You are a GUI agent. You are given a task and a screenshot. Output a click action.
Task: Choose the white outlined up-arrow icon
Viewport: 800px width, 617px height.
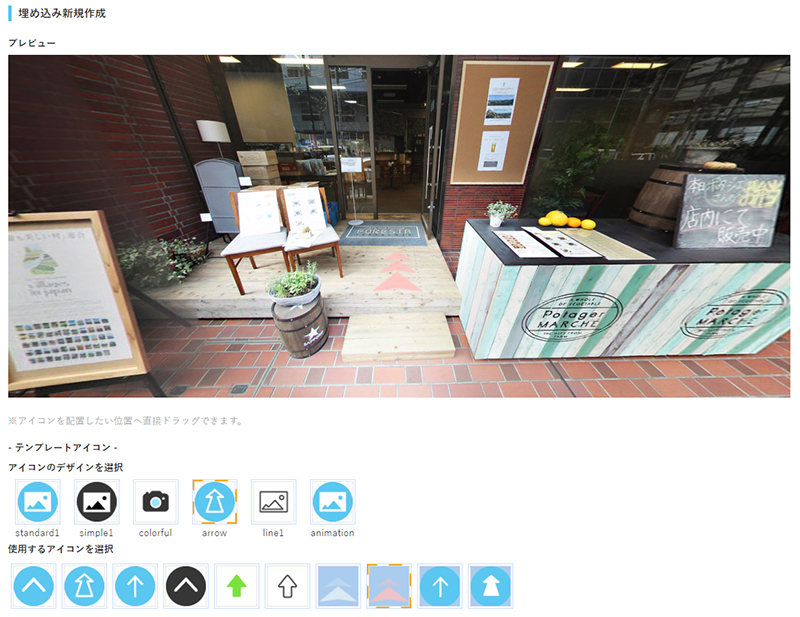(288, 586)
